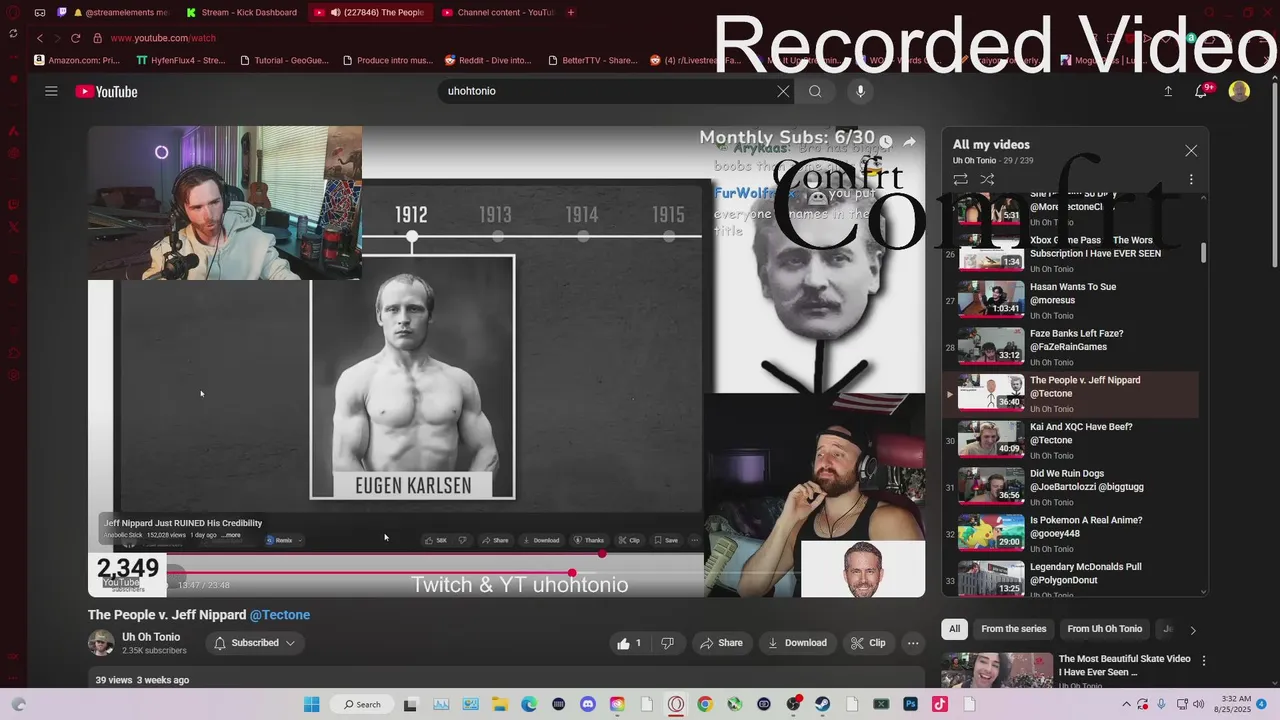Download the video
This screenshot has width=1280, height=720.
pyautogui.click(x=797, y=643)
